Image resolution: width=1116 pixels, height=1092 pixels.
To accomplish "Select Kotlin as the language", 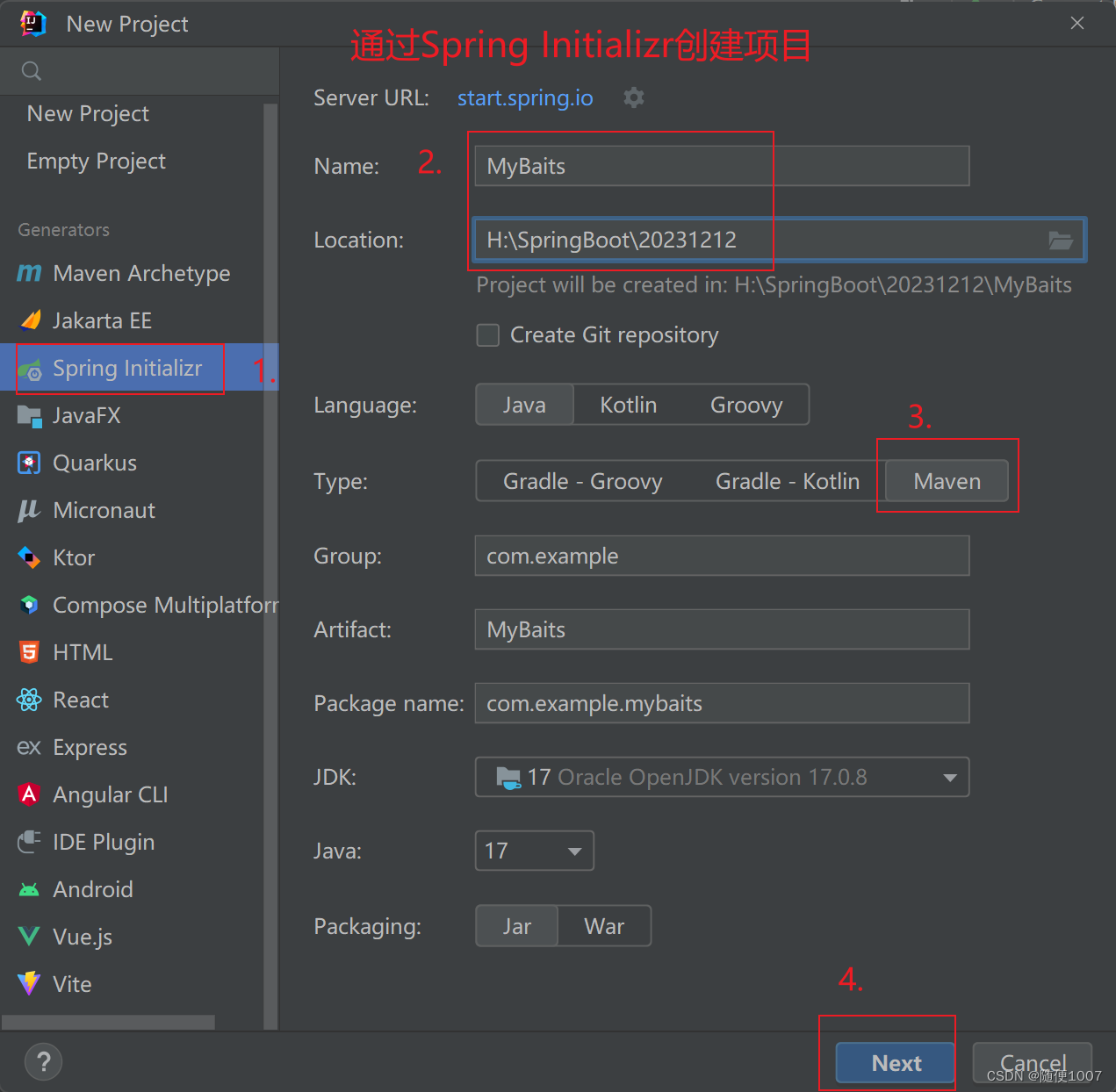I will (629, 405).
